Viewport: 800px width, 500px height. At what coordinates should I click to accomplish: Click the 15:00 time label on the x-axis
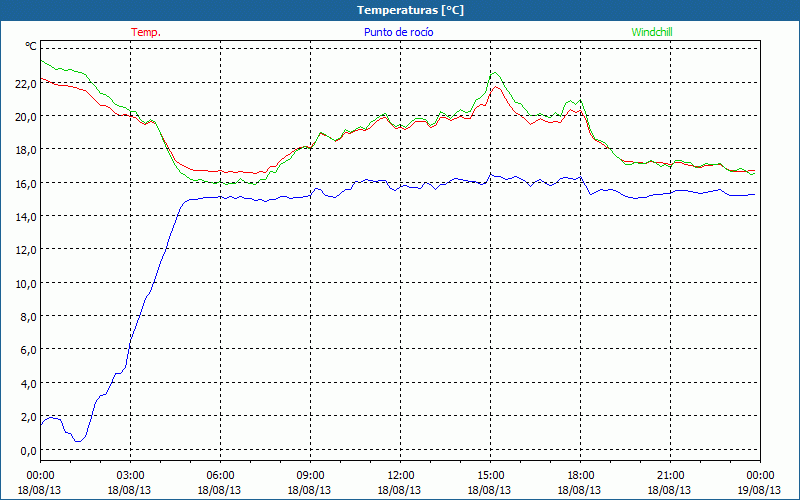[490, 476]
